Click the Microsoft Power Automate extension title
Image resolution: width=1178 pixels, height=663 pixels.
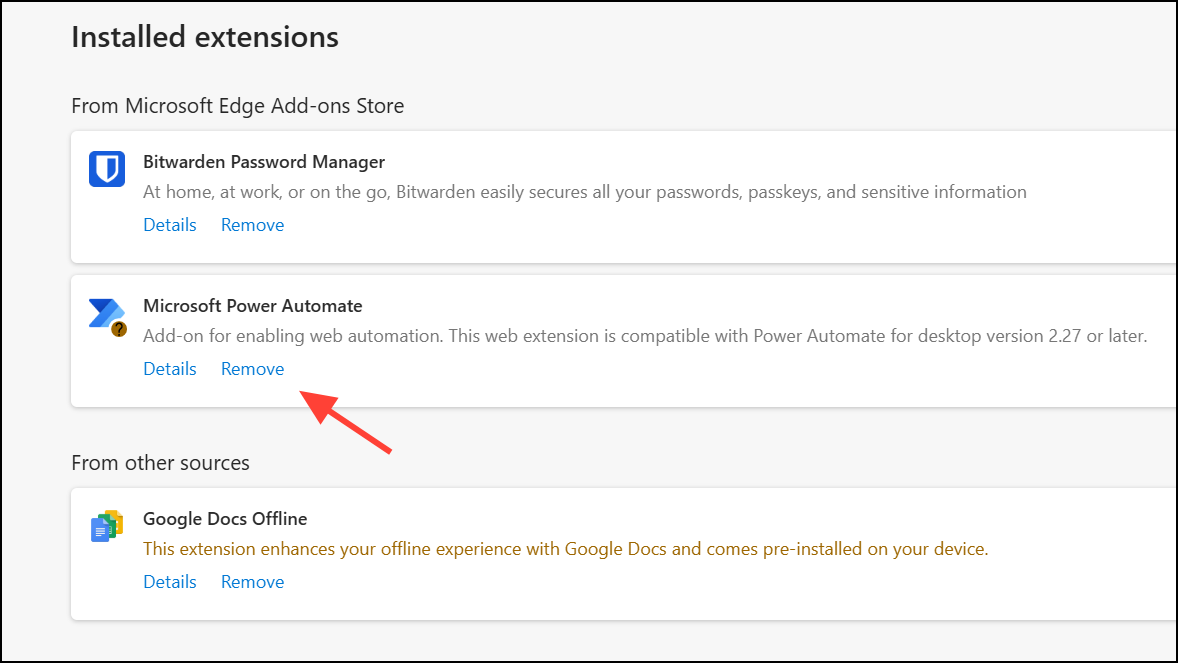click(x=252, y=305)
